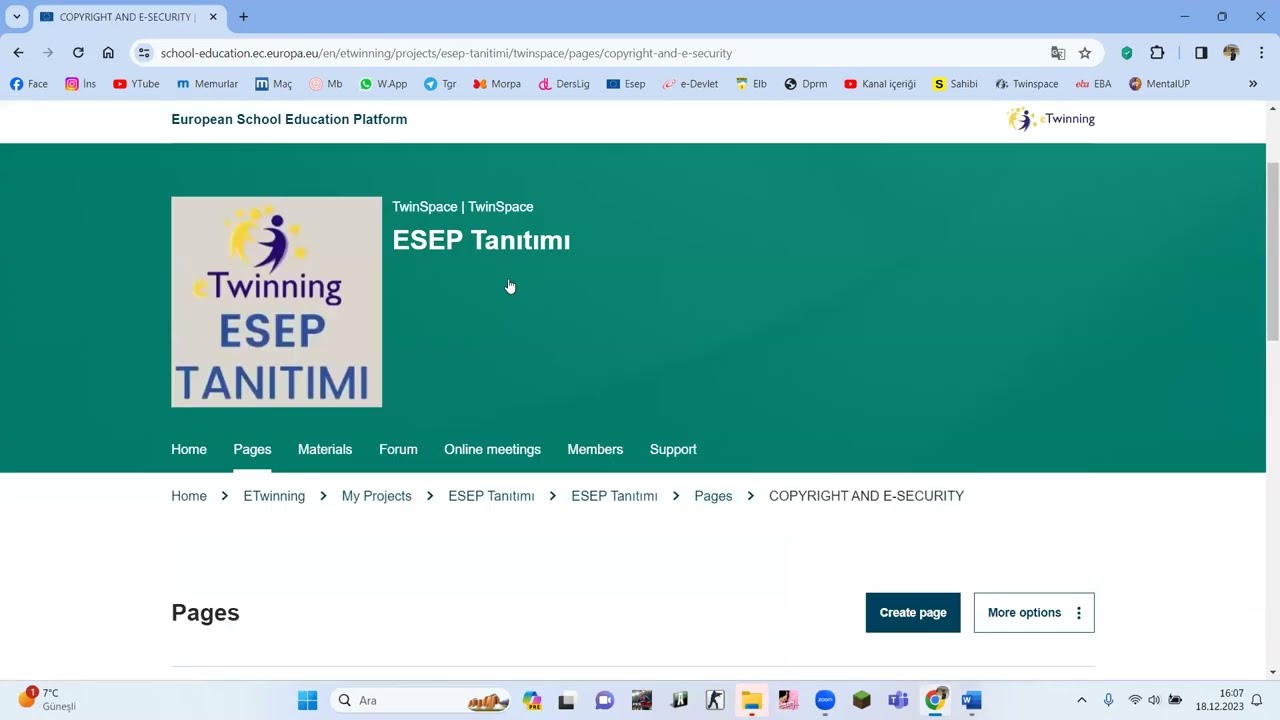
Task: Open the e-Devlet bookmark
Action: point(690,84)
